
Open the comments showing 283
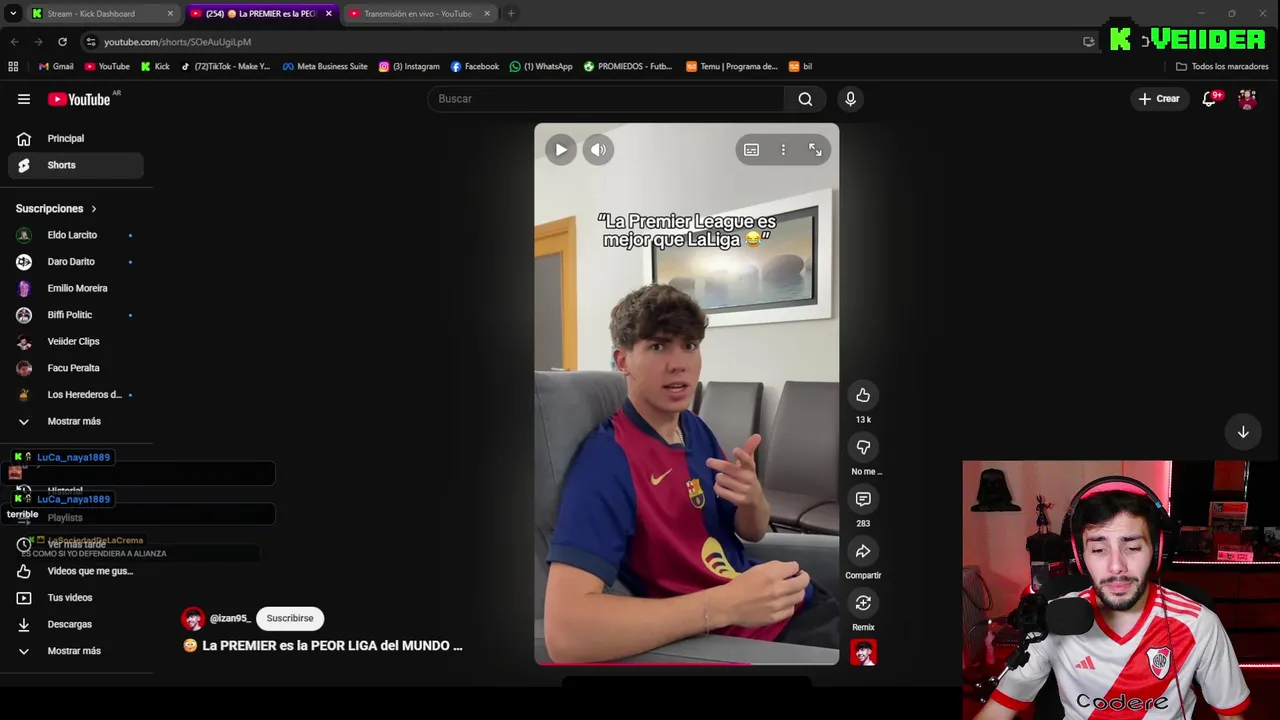coord(863,499)
